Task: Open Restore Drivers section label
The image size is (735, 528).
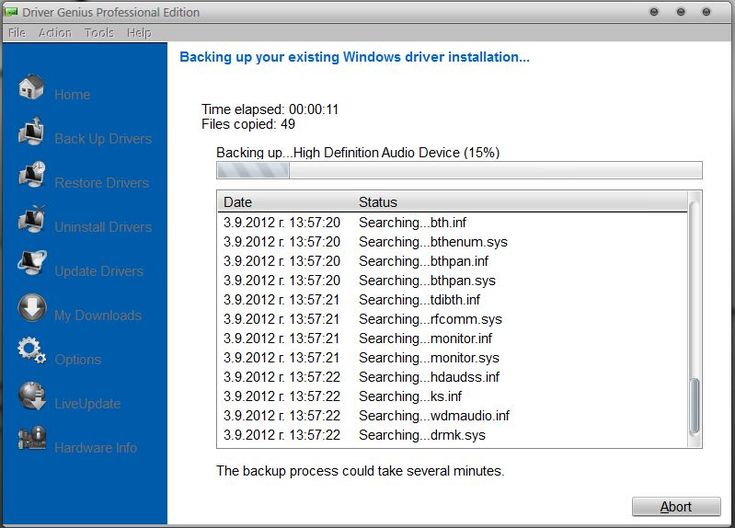Action: click(102, 183)
